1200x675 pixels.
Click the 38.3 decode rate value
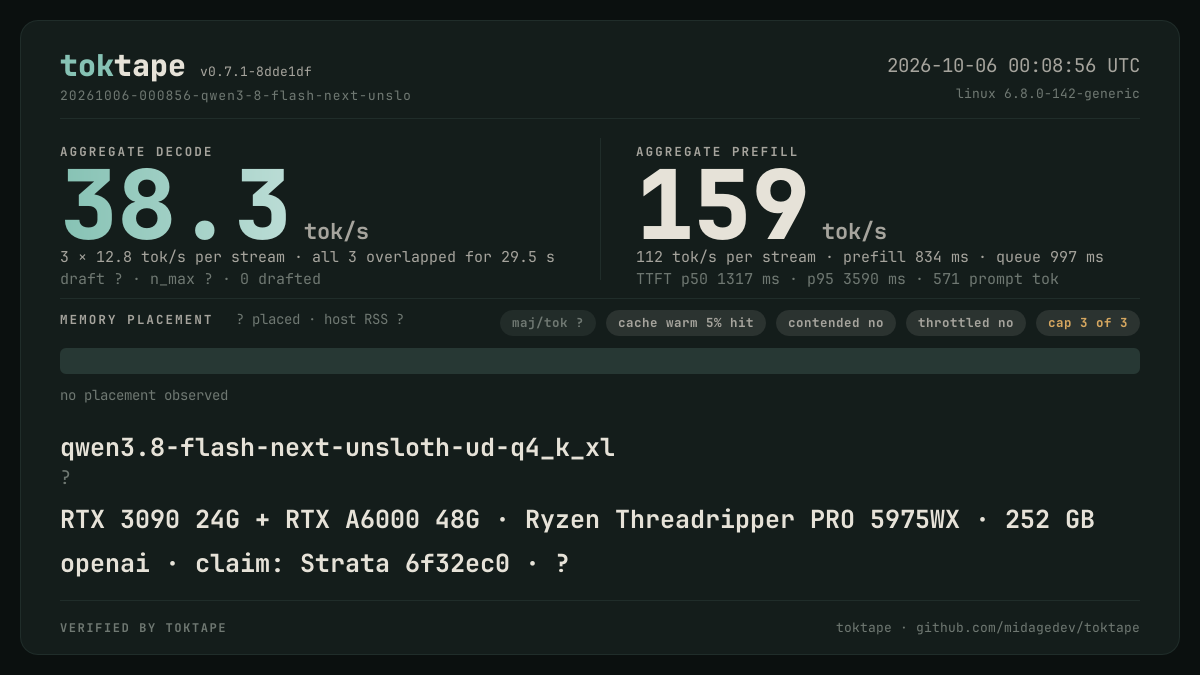click(176, 205)
